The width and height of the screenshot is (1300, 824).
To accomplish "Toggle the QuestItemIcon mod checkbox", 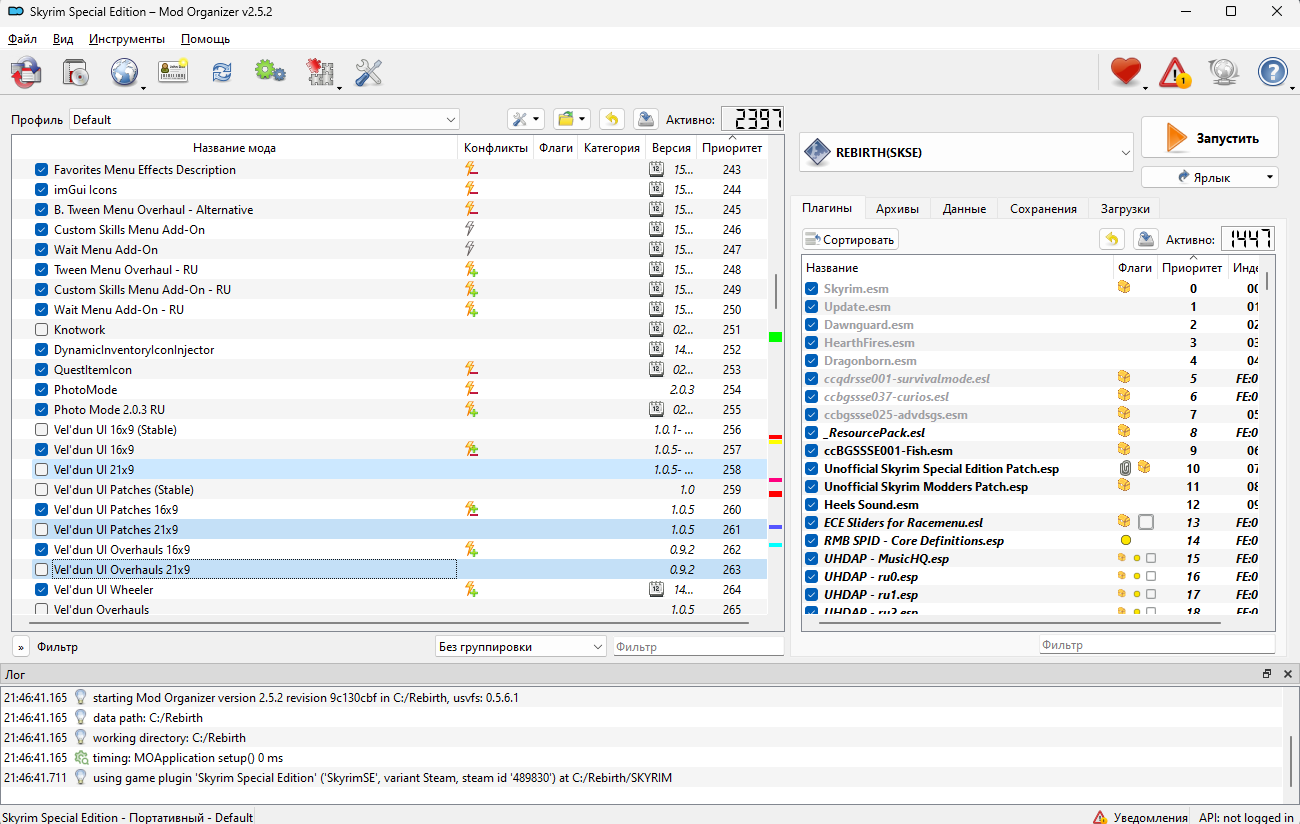I will [x=41, y=370].
